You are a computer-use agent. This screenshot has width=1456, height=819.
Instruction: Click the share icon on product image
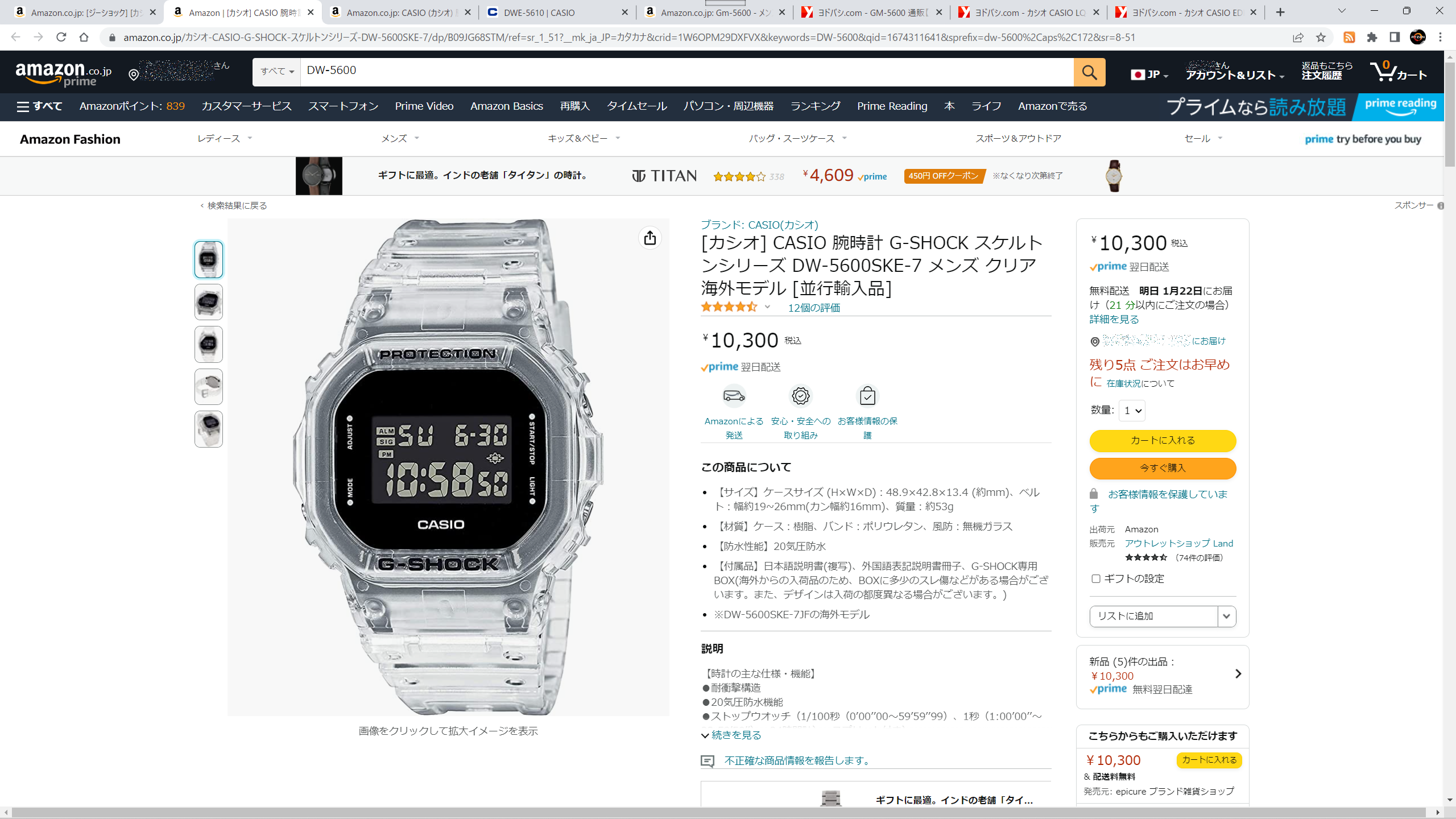(650, 238)
